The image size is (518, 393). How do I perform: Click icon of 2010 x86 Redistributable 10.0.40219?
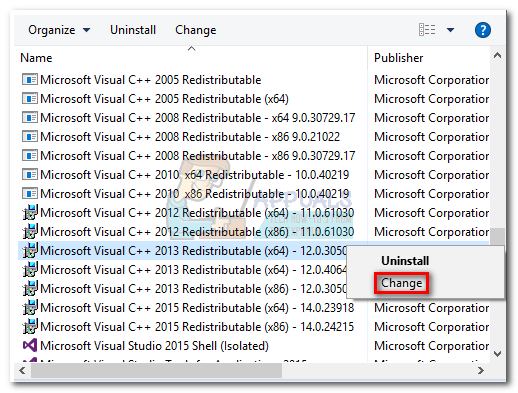pos(30,194)
